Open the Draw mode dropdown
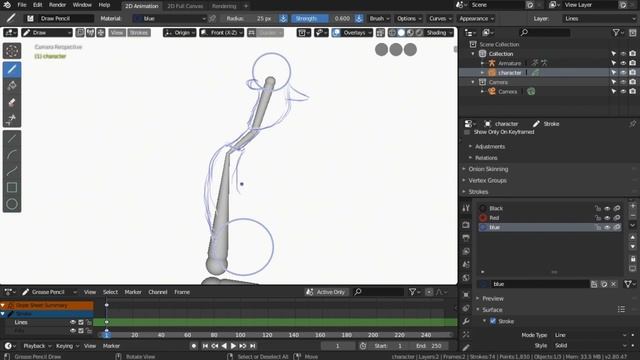640x360 pixels. click(47, 33)
